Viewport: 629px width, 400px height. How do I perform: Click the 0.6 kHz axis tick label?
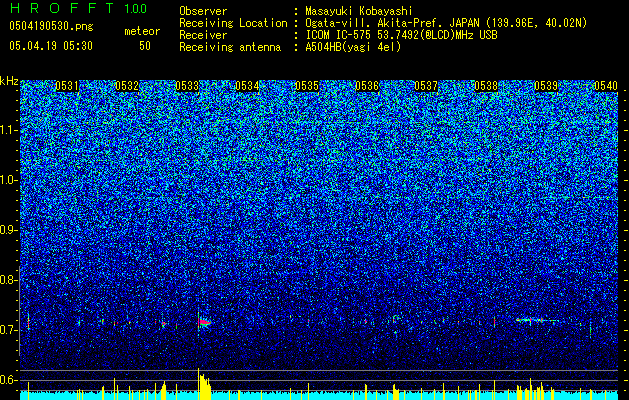coord(9,380)
